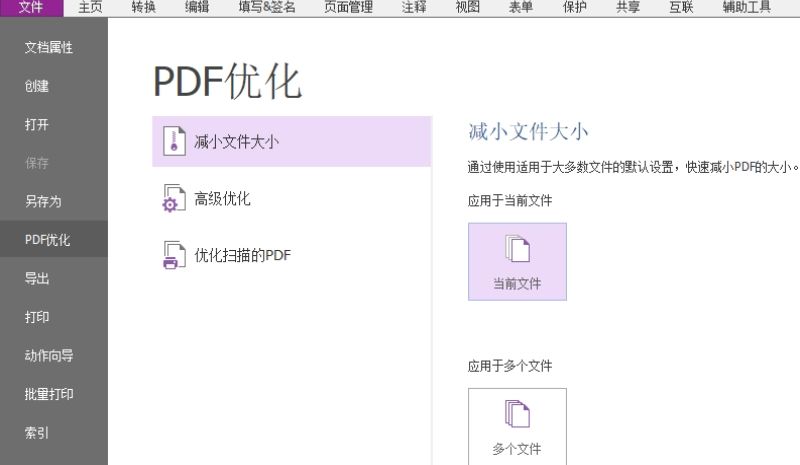Open 文档属性 in the sidebar

[x=49, y=48]
